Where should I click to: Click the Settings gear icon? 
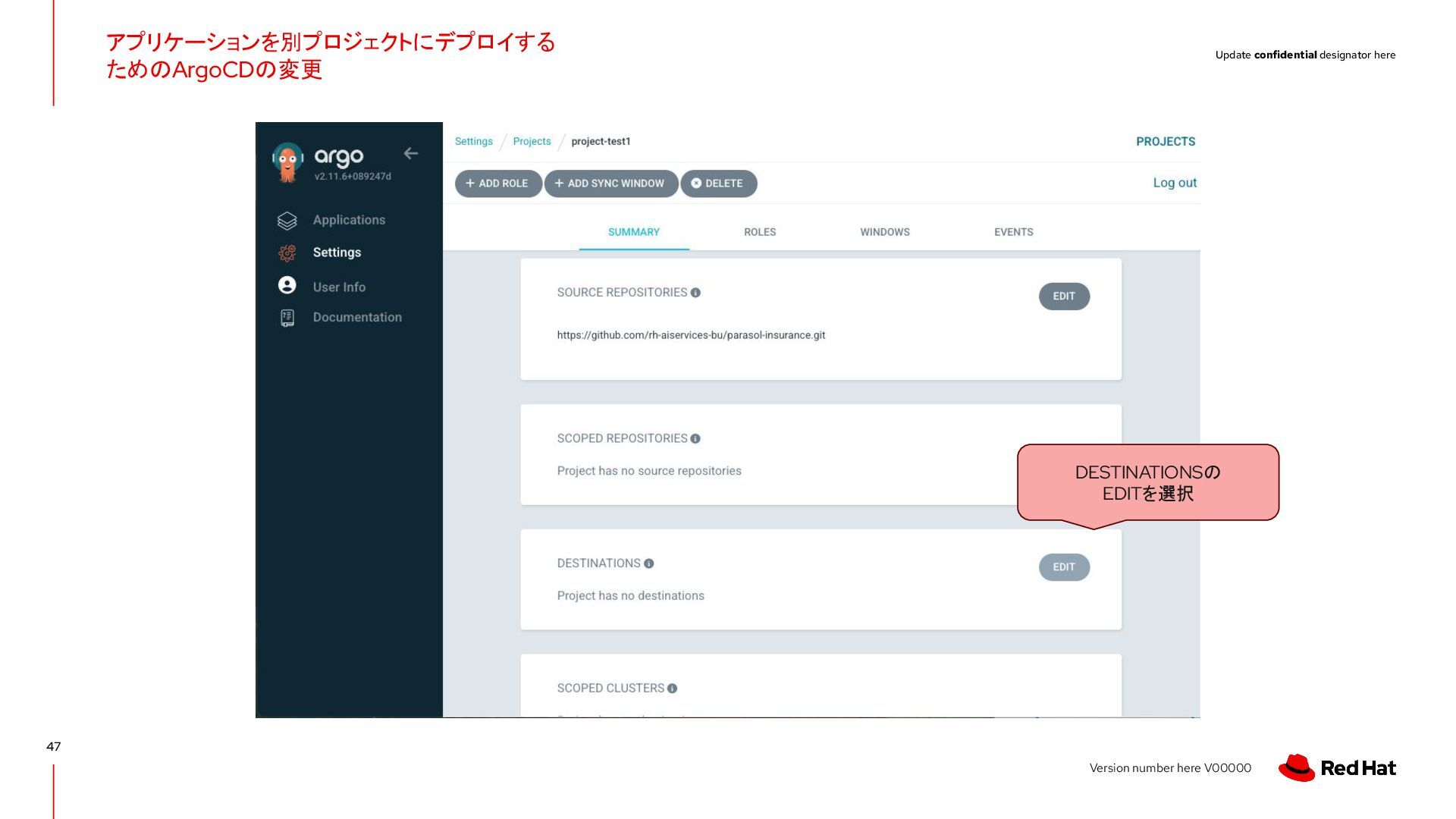[287, 253]
